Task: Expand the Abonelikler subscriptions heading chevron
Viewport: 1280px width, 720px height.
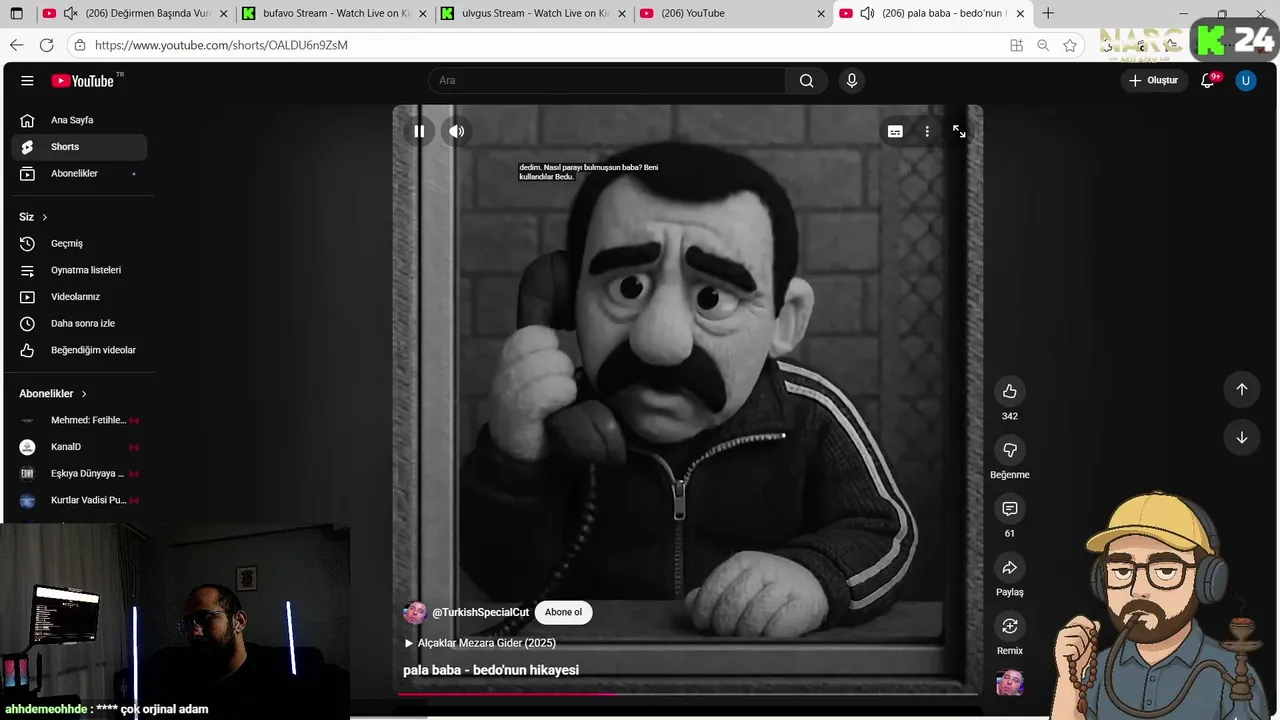Action: (84, 394)
